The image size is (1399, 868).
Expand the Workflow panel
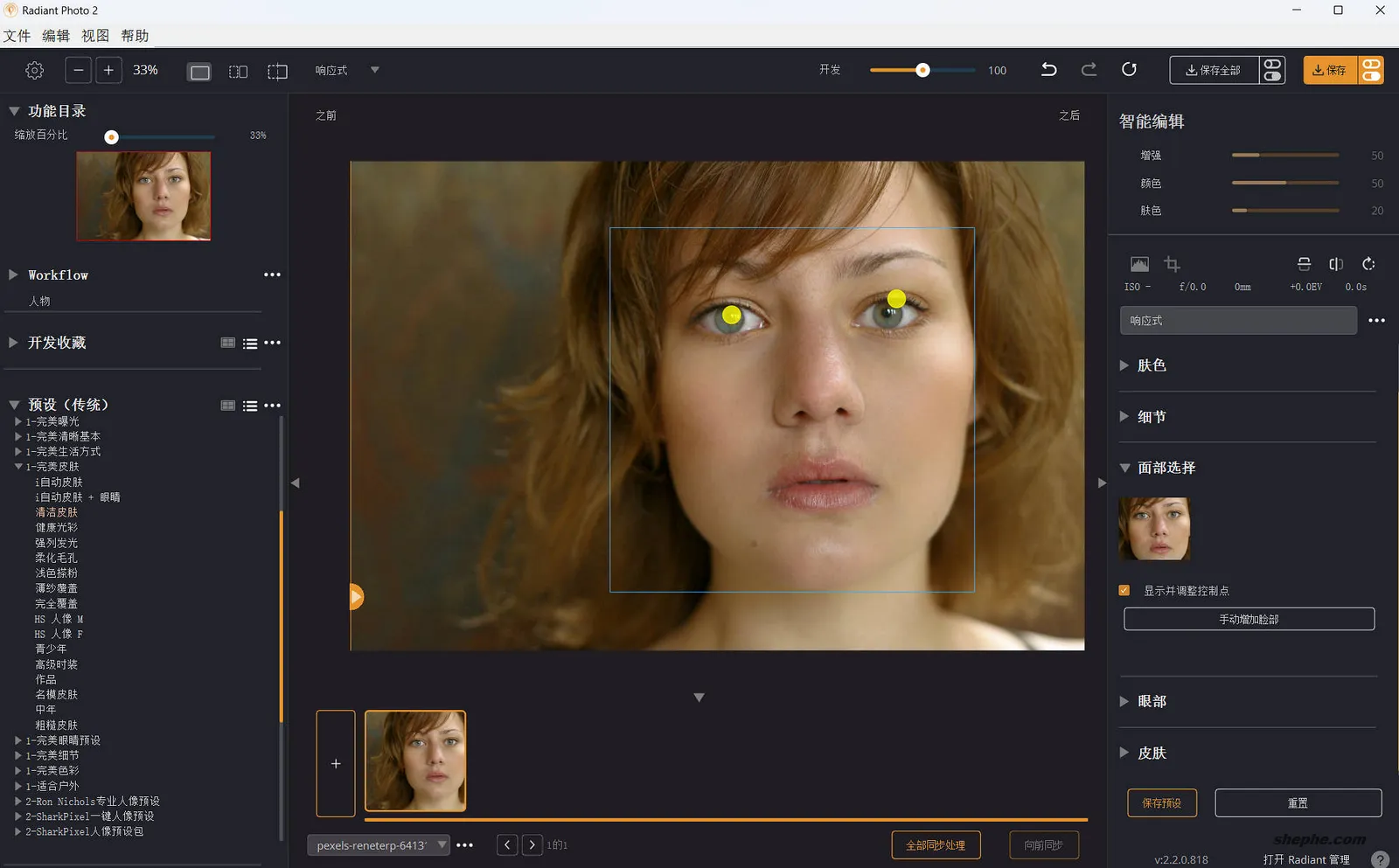click(14, 274)
